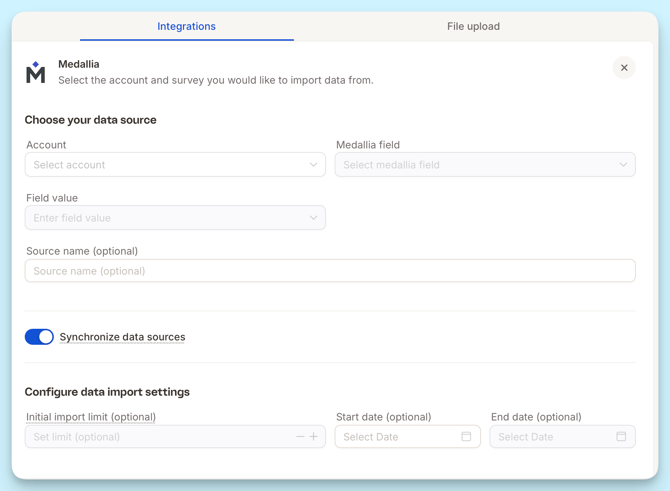Open the Start date calendar icon

pyautogui.click(x=466, y=437)
